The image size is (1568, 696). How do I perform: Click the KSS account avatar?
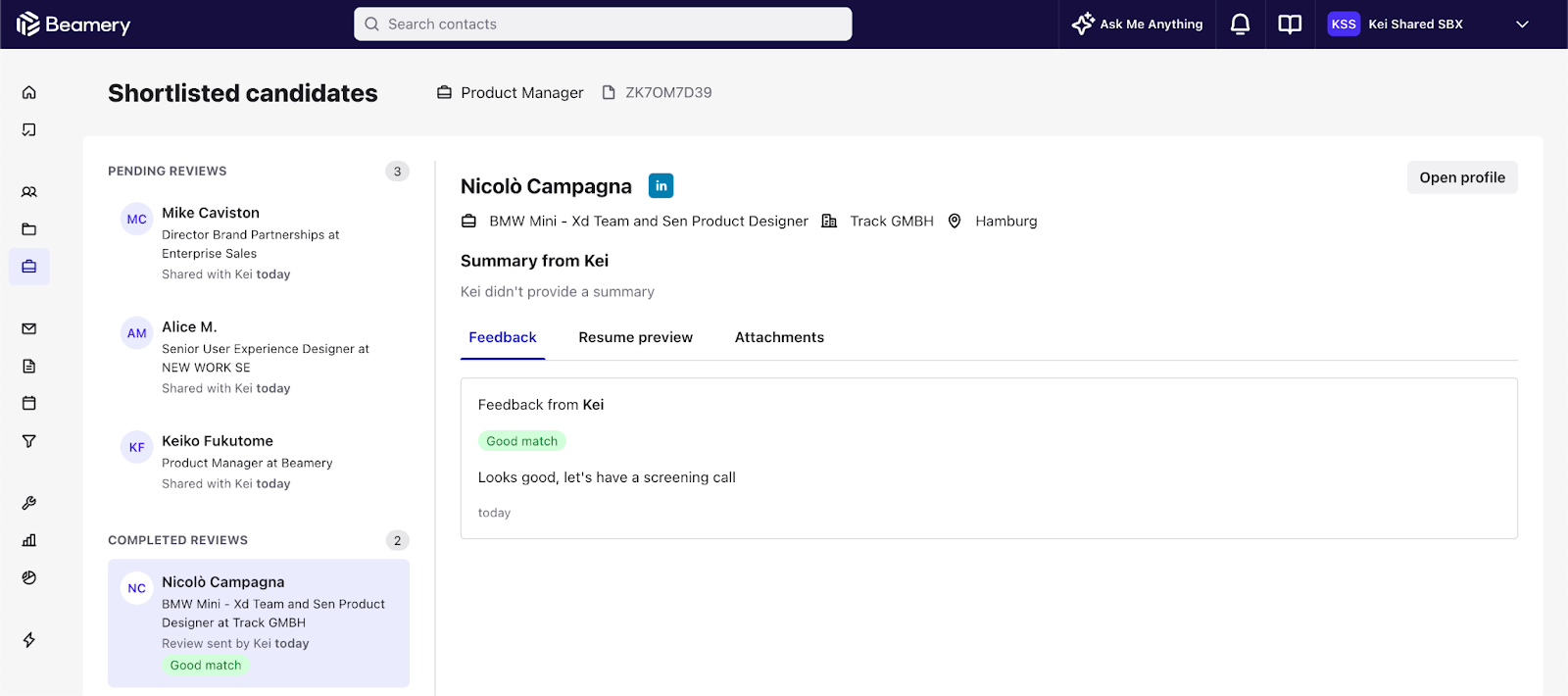tap(1344, 25)
